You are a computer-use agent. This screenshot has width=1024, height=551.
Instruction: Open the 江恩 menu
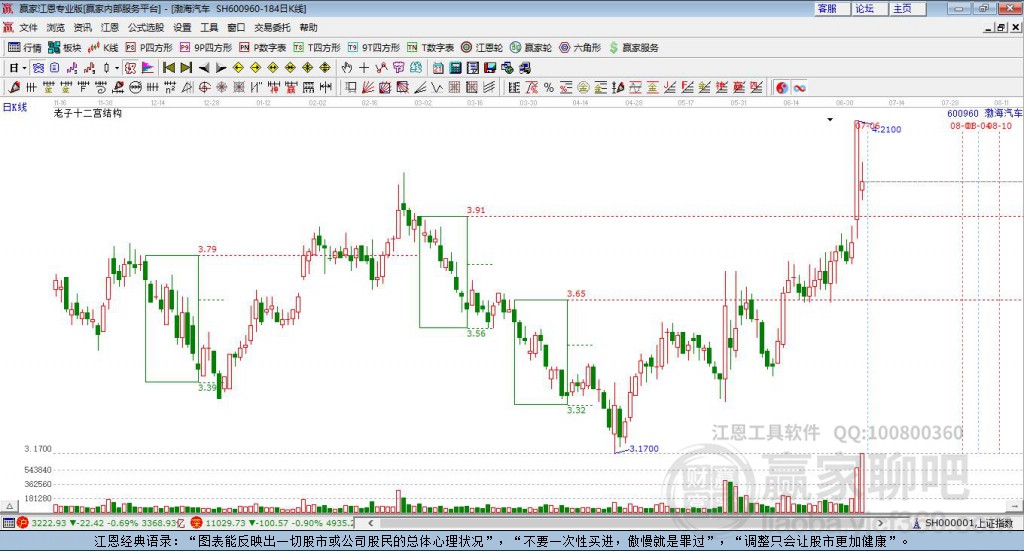pos(110,27)
